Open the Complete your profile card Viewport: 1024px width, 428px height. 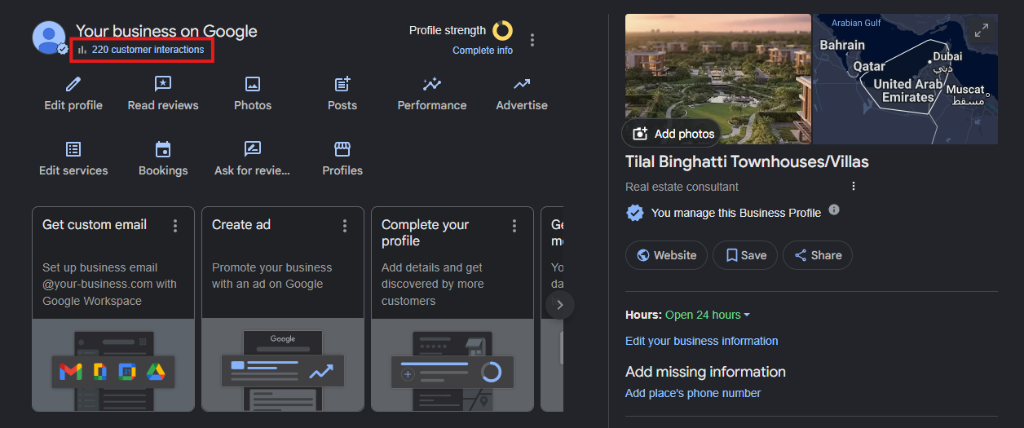(452, 309)
